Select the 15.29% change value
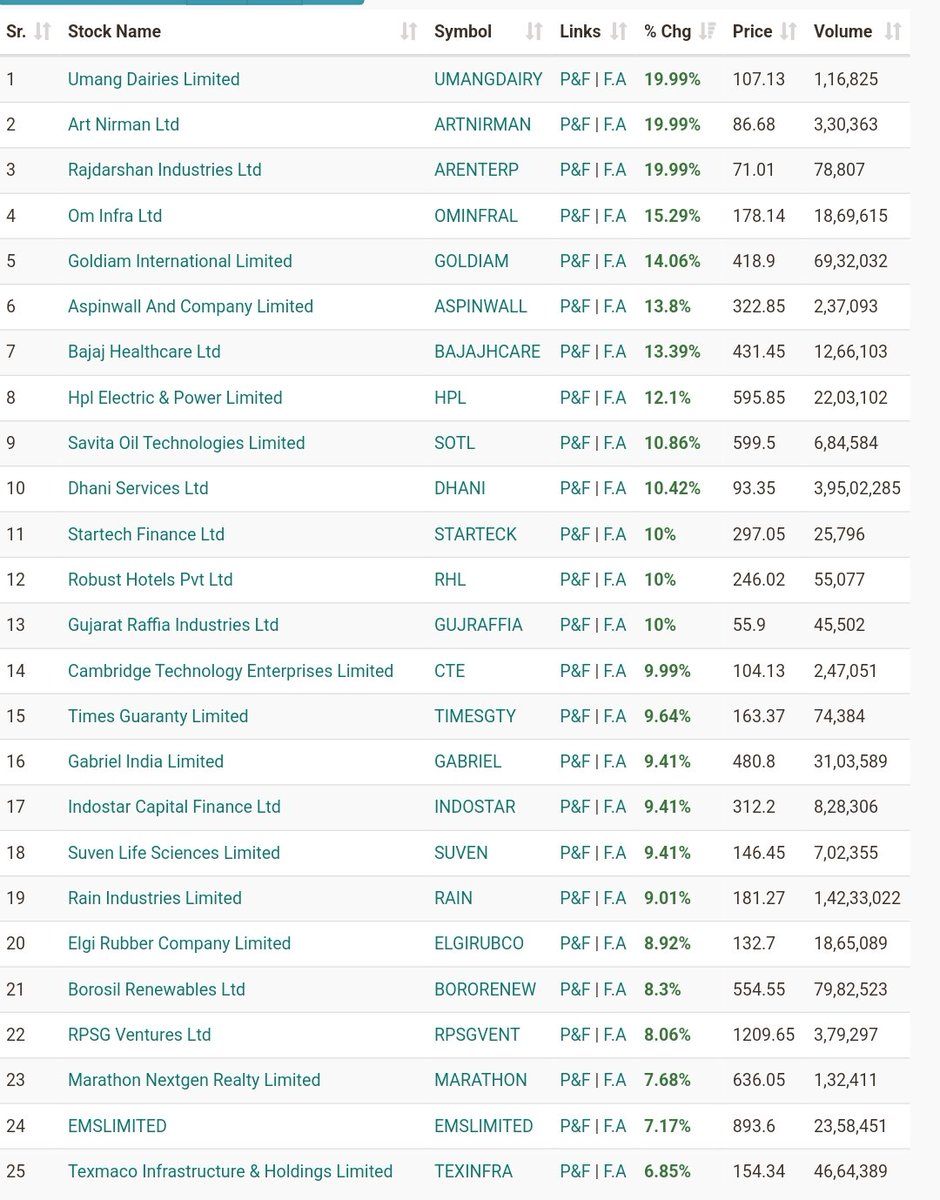This screenshot has width=940, height=1200. coord(672,216)
